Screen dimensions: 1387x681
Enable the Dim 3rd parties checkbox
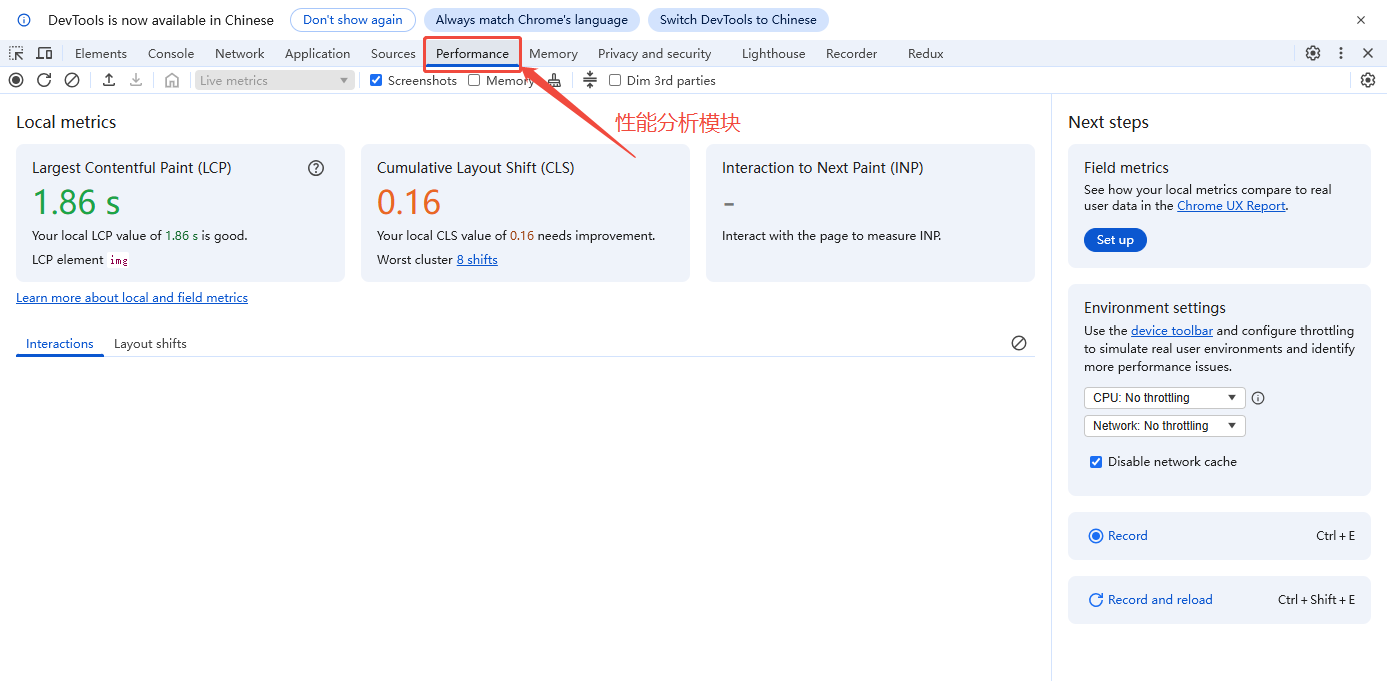[x=615, y=80]
